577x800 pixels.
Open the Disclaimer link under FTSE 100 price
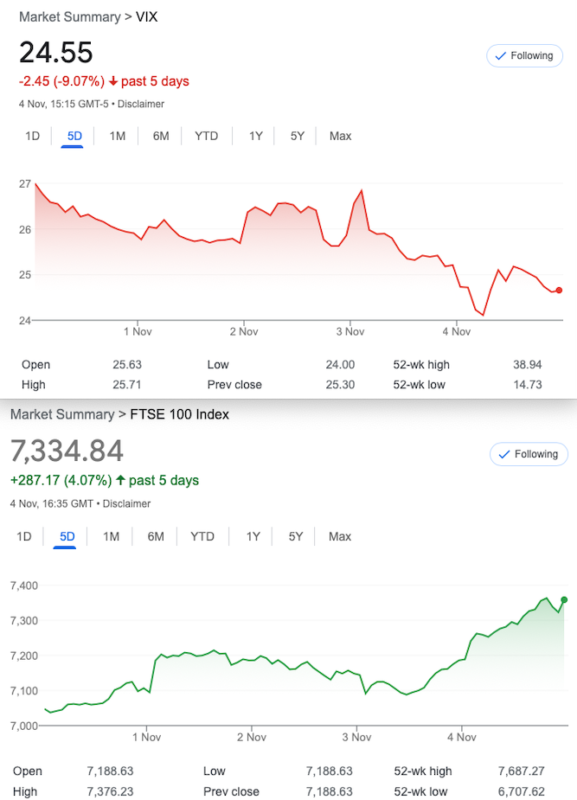[127, 504]
